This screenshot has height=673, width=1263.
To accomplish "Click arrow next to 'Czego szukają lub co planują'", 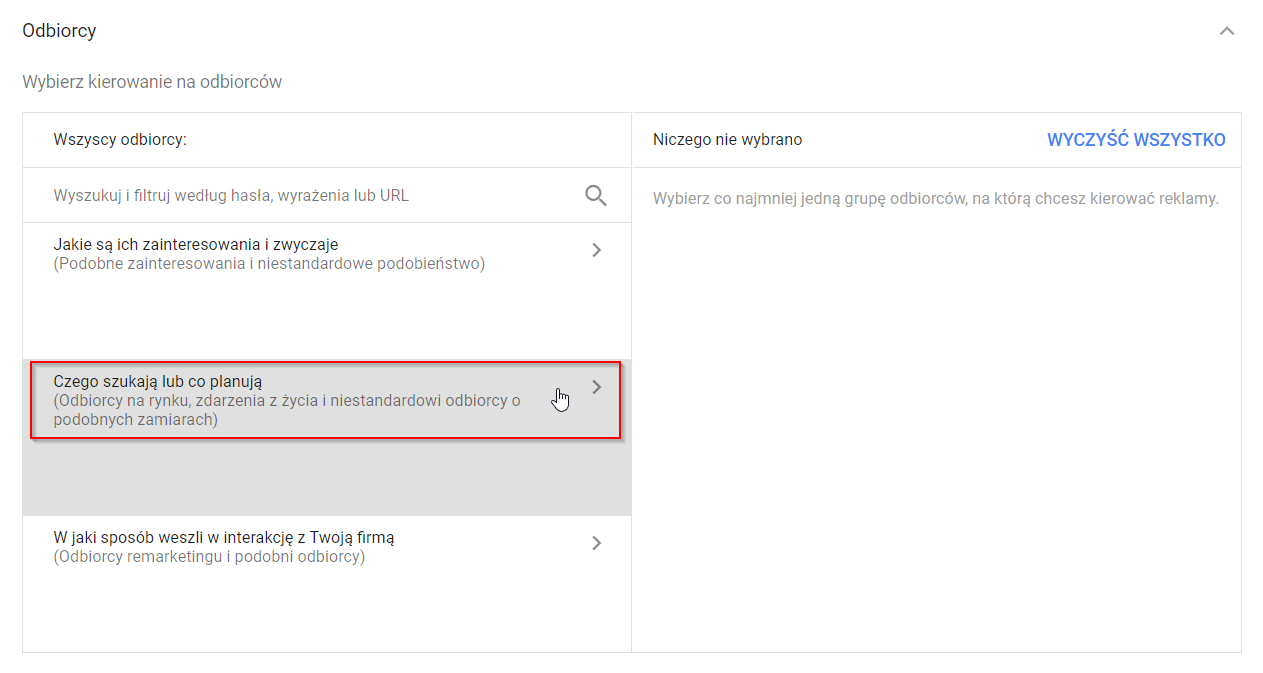I will pos(596,387).
